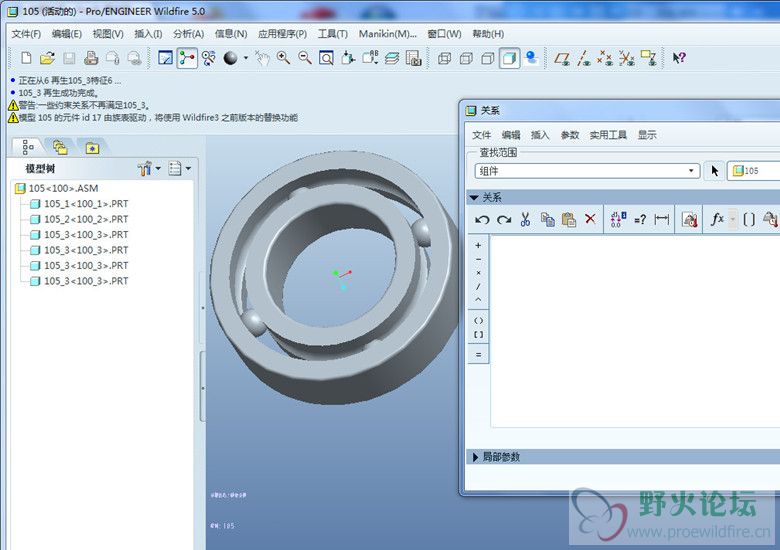Image resolution: width=780 pixels, height=550 pixels.
Task: Expand the 局部参数 section
Action: click(x=475, y=457)
